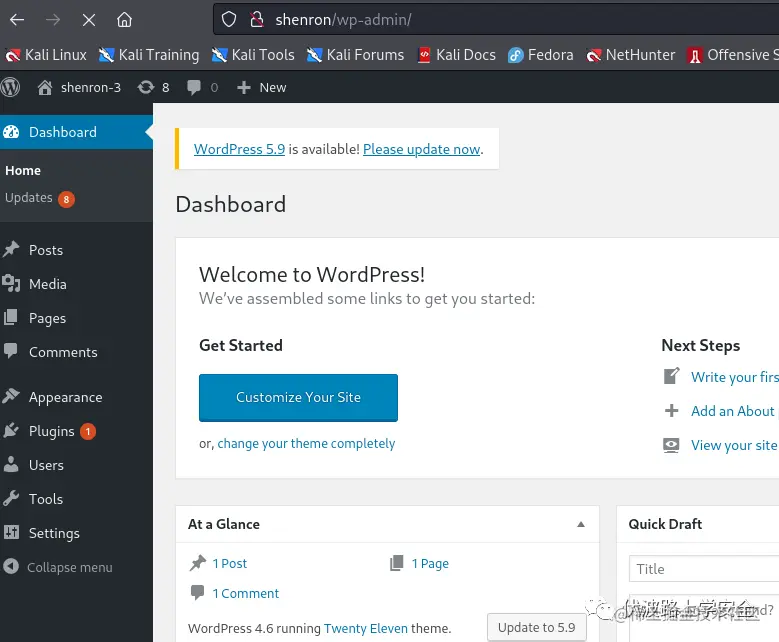This screenshot has width=779, height=642.
Task: Click the Settings sliders icon
Action: pyautogui.click(x=11, y=532)
